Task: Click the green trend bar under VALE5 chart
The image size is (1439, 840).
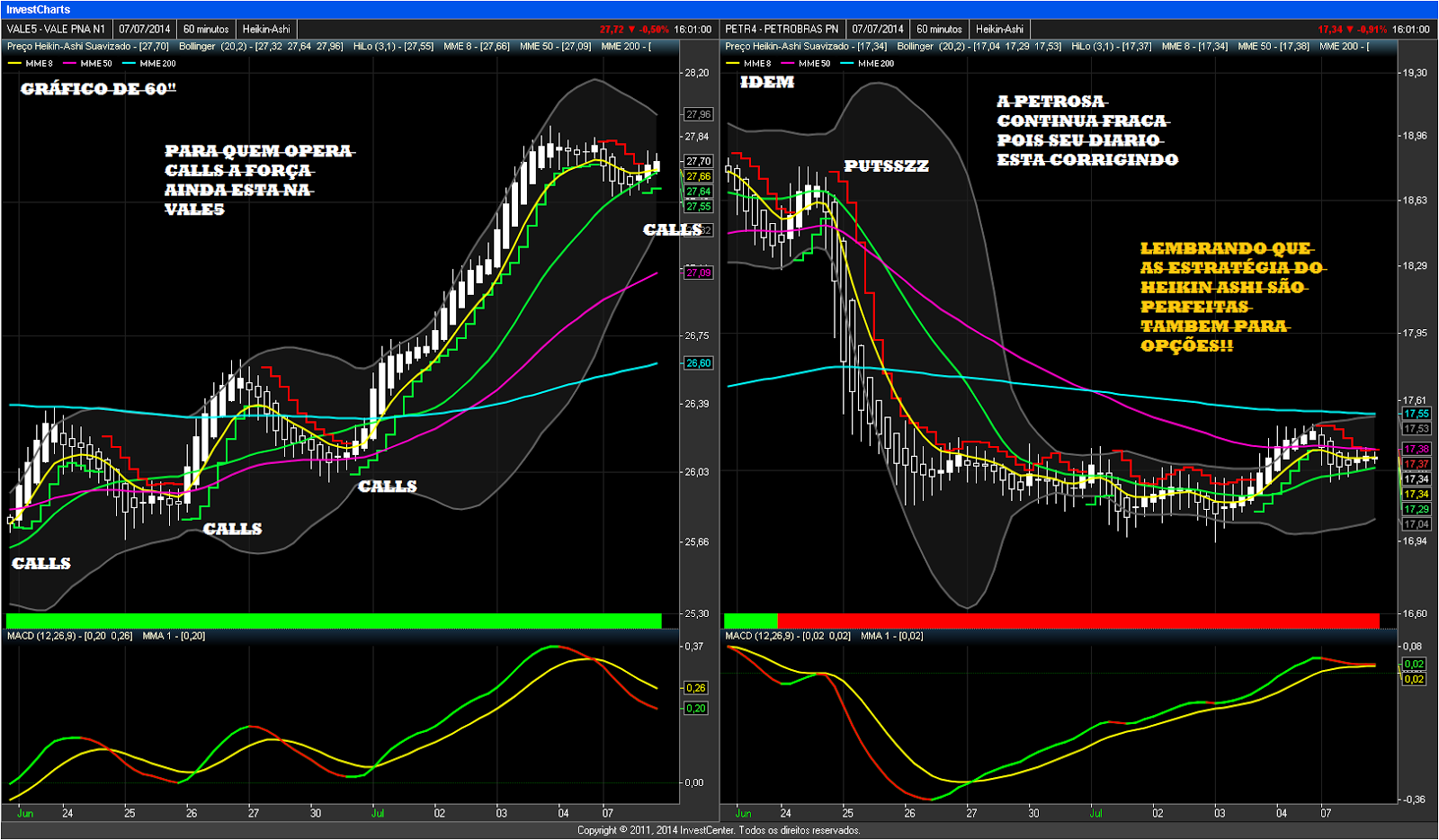Action: [334, 621]
